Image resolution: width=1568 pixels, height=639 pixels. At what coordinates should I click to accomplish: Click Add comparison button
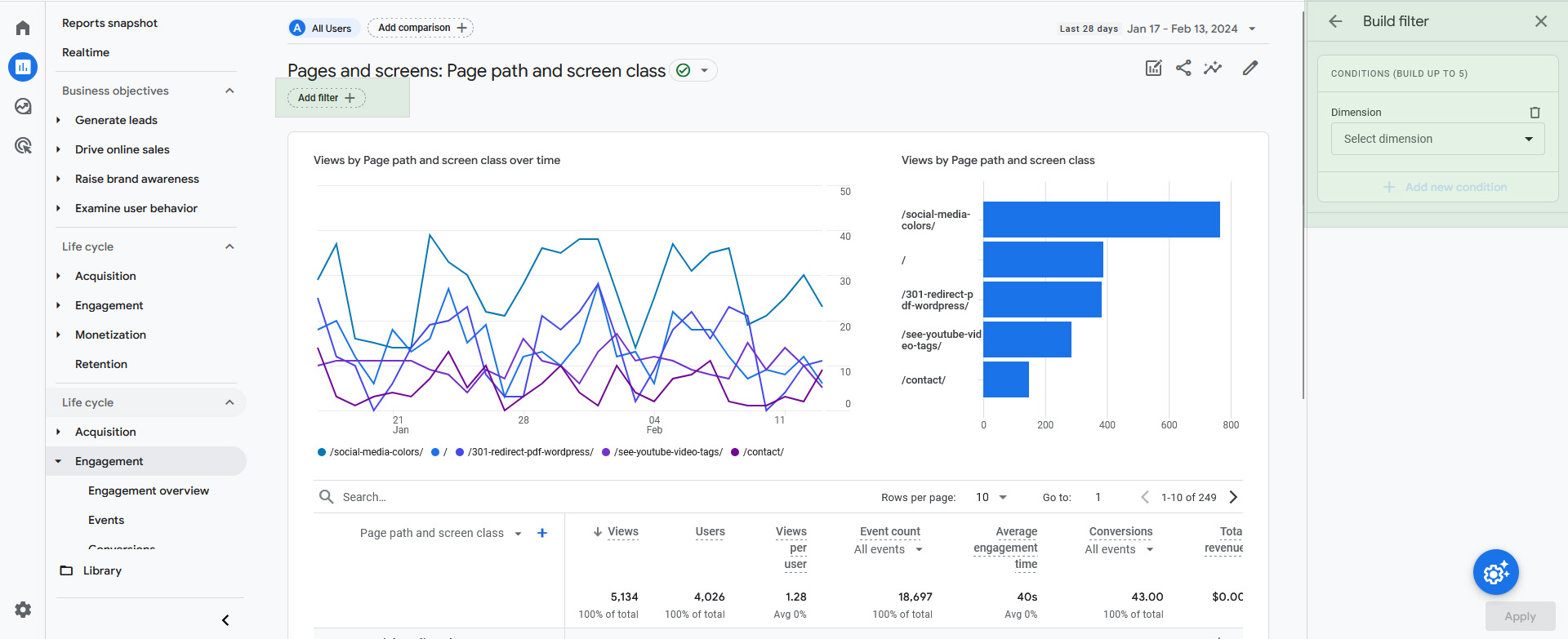tap(421, 28)
